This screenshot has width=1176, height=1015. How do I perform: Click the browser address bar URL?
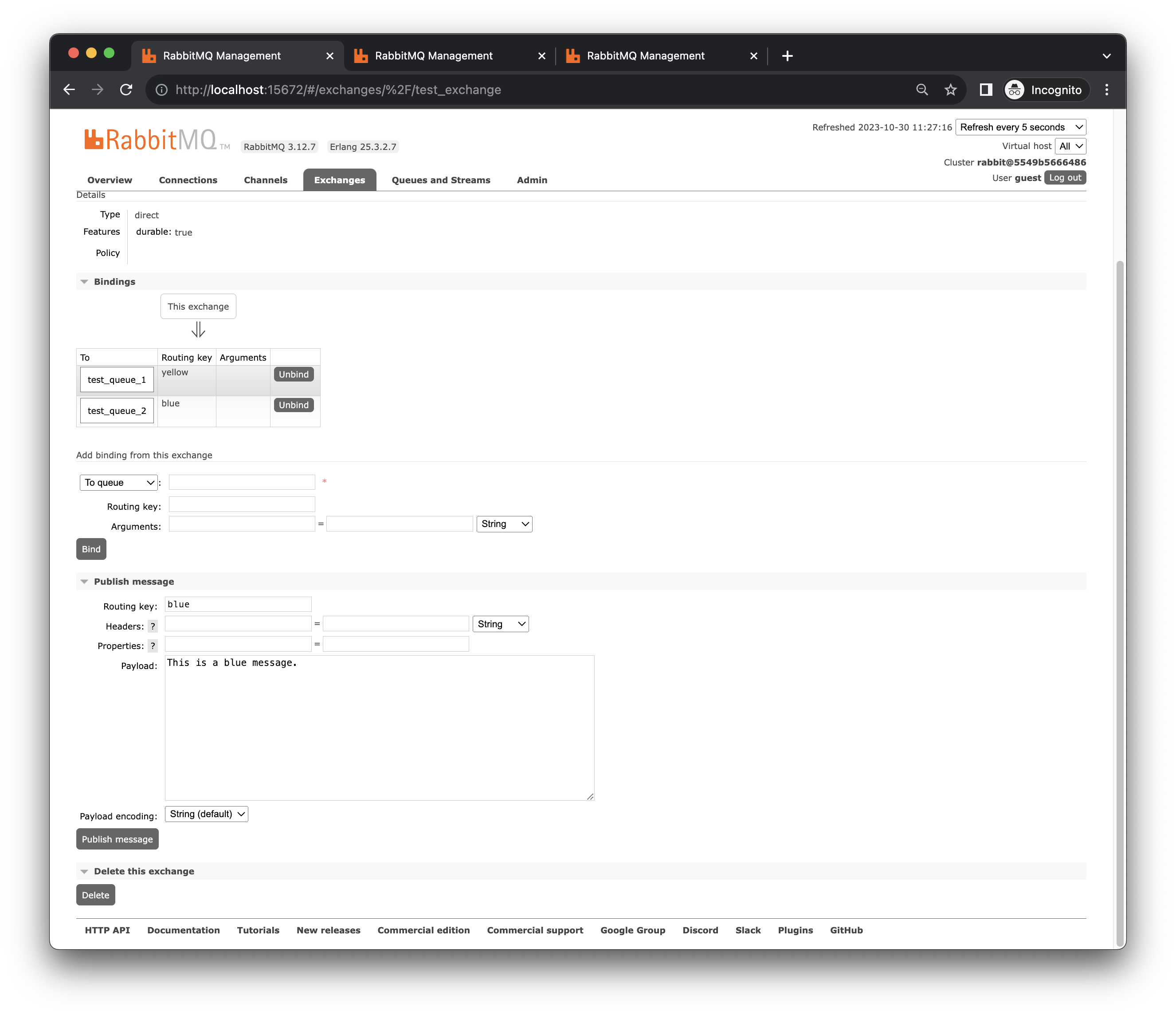point(338,90)
